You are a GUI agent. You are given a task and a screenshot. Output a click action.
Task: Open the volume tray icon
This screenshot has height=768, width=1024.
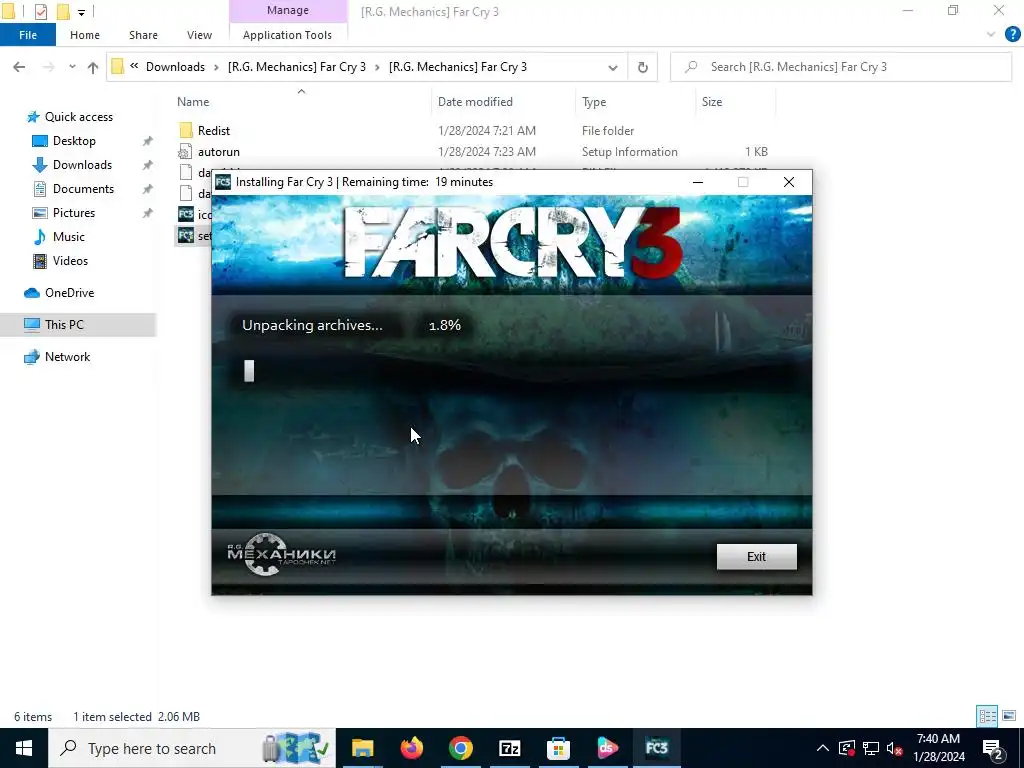pyautogui.click(x=895, y=748)
